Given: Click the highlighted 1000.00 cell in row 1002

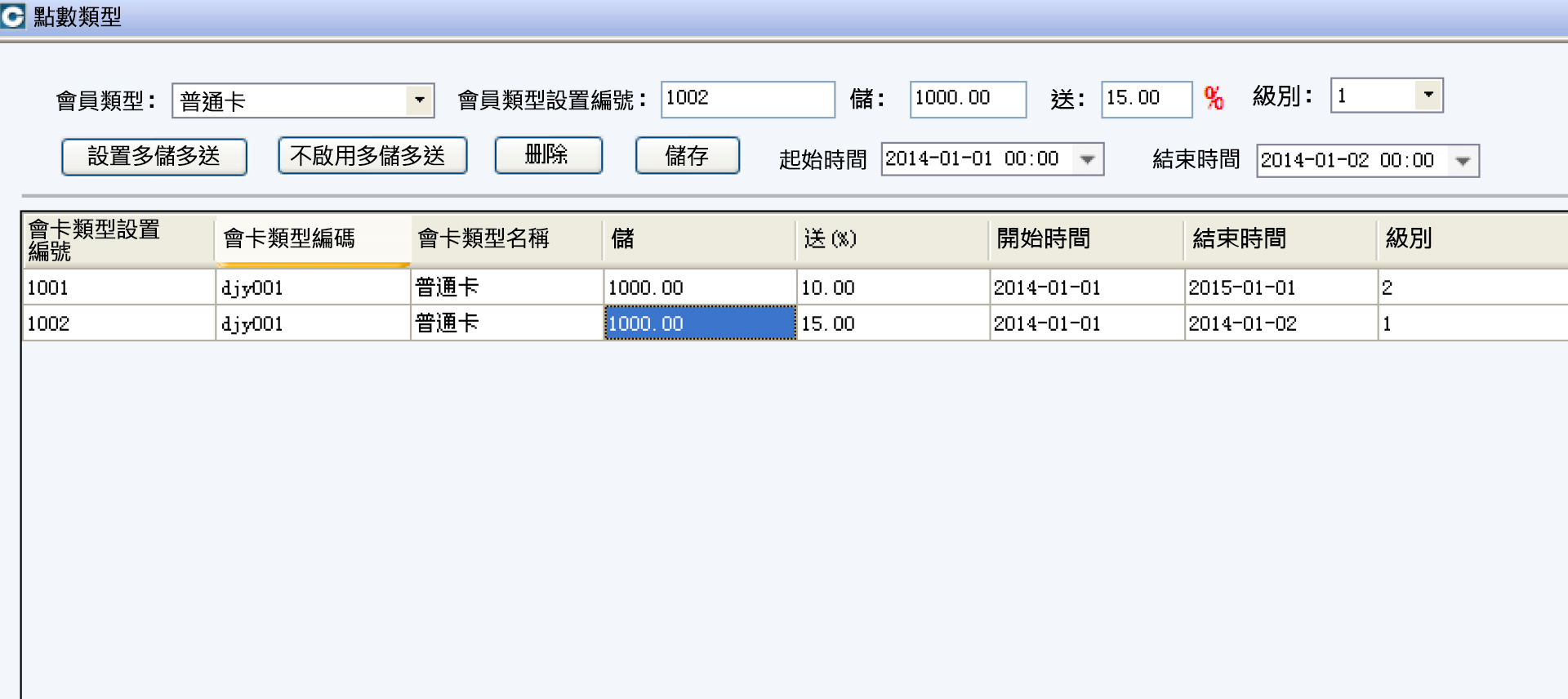Looking at the screenshot, I should coord(700,323).
